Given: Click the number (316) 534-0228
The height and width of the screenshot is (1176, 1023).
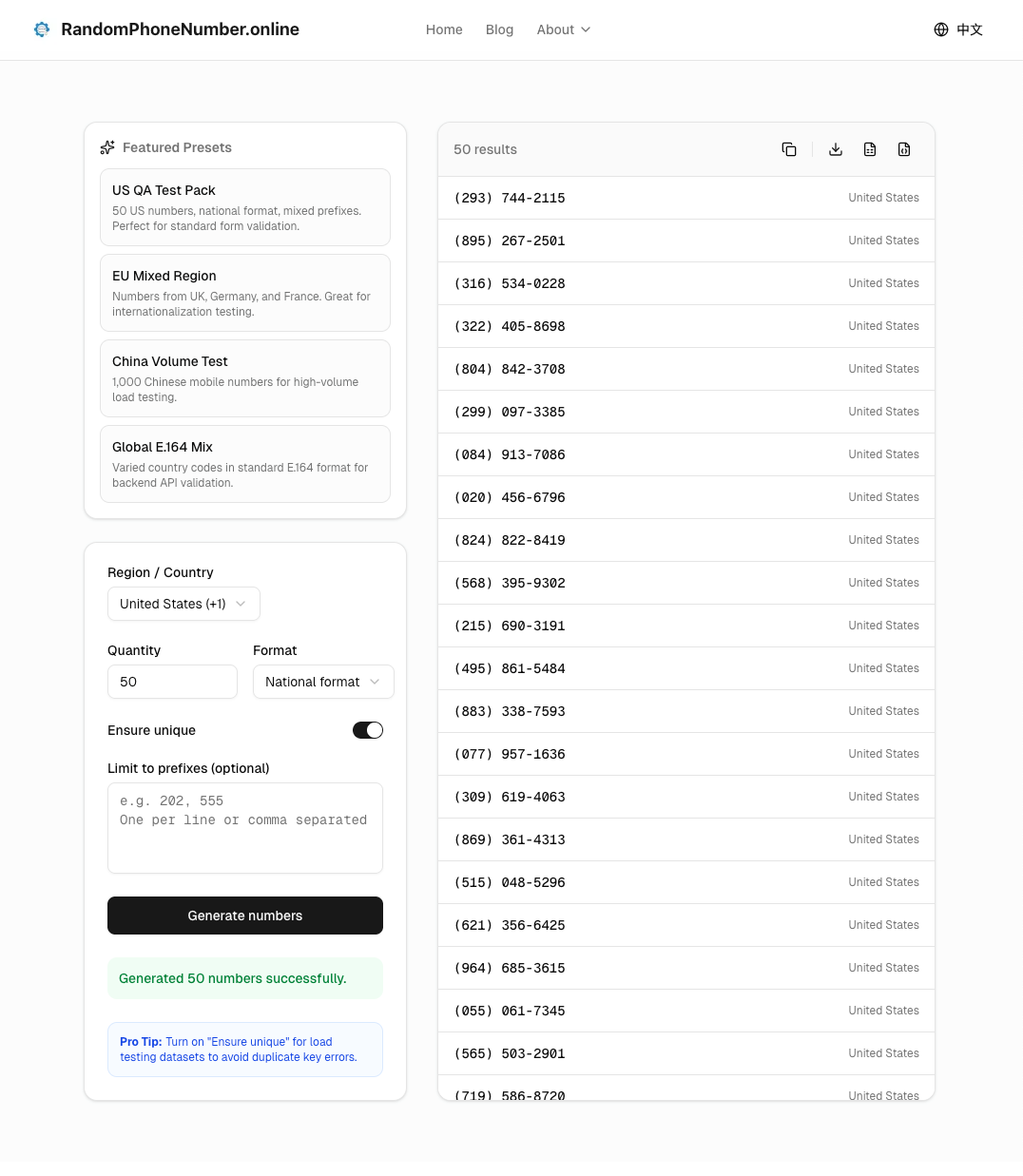Looking at the screenshot, I should (x=510, y=283).
